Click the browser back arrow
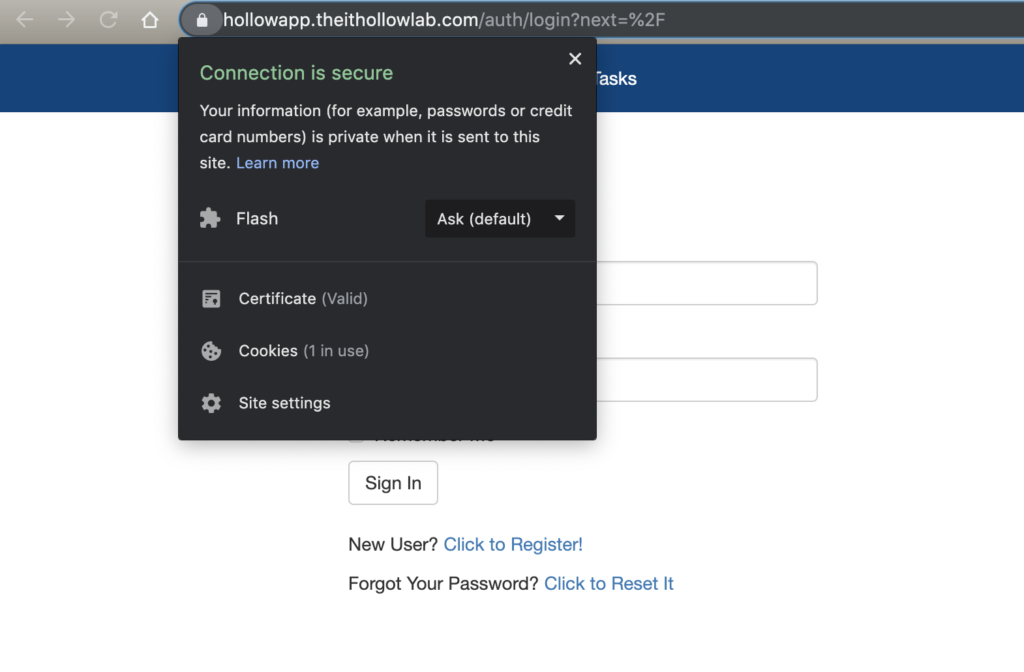The height and width of the screenshot is (672, 1024). click(x=25, y=19)
